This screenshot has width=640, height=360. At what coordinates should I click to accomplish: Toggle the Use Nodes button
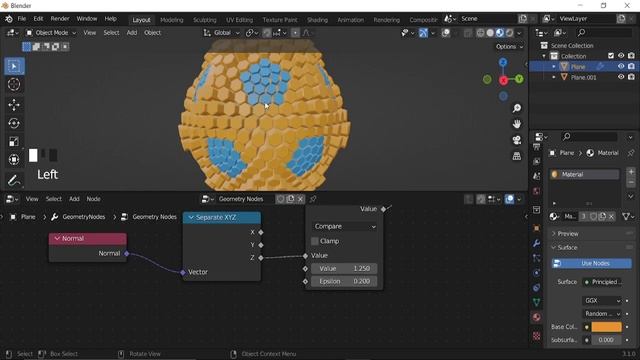point(591,263)
